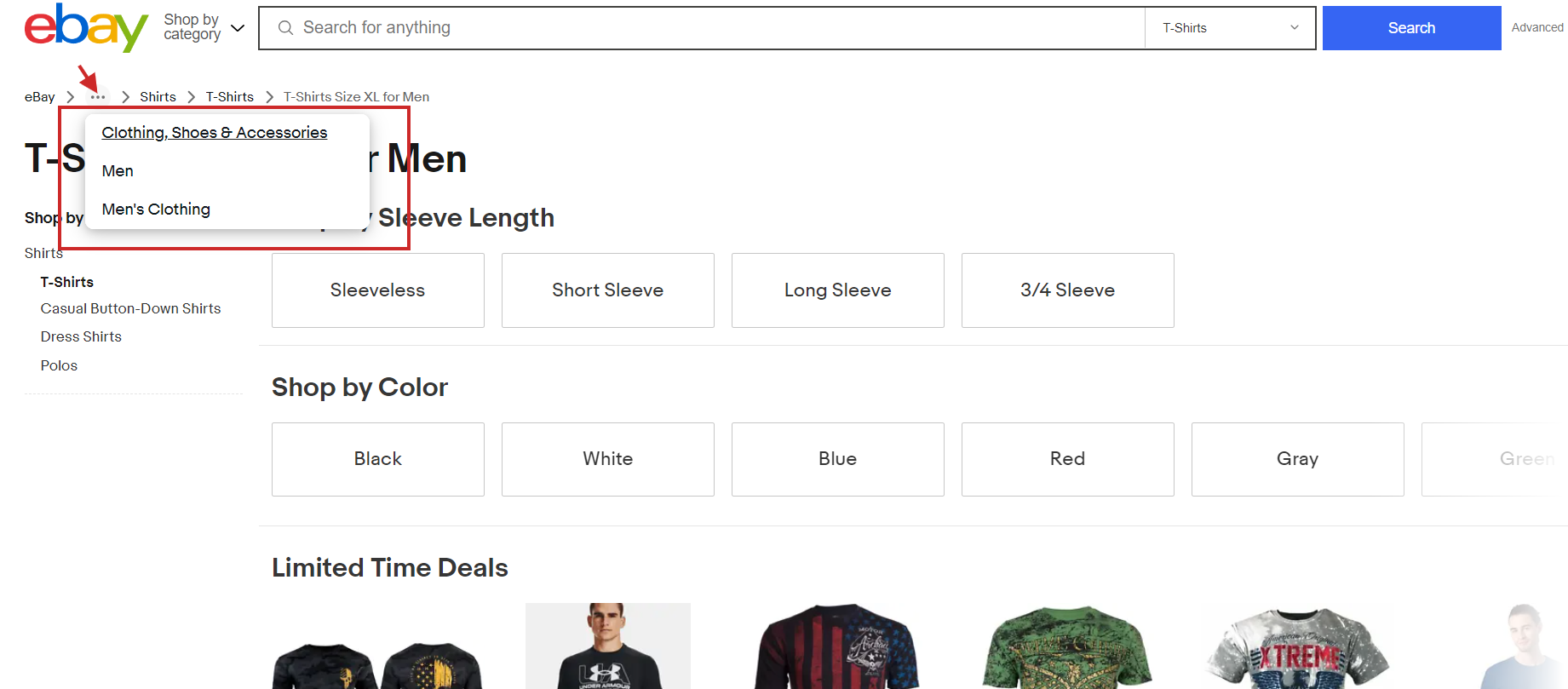This screenshot has height=689, width=1568.
Task: Open the T-Shirts category dropdown
Action: pyautogui.click(x=1230, y=28)
